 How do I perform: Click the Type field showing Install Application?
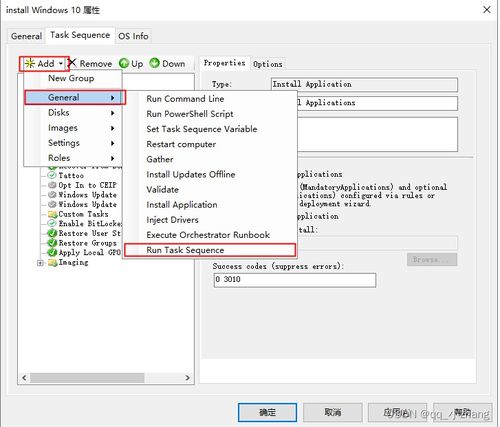coord(364,85)
